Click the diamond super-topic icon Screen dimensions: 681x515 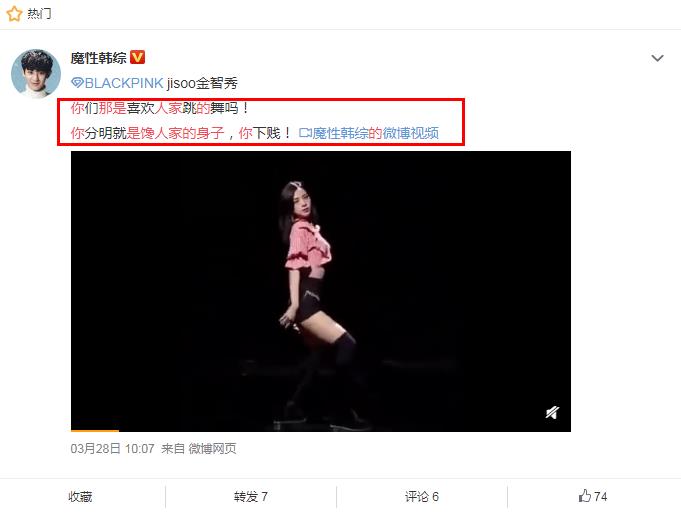77,83
